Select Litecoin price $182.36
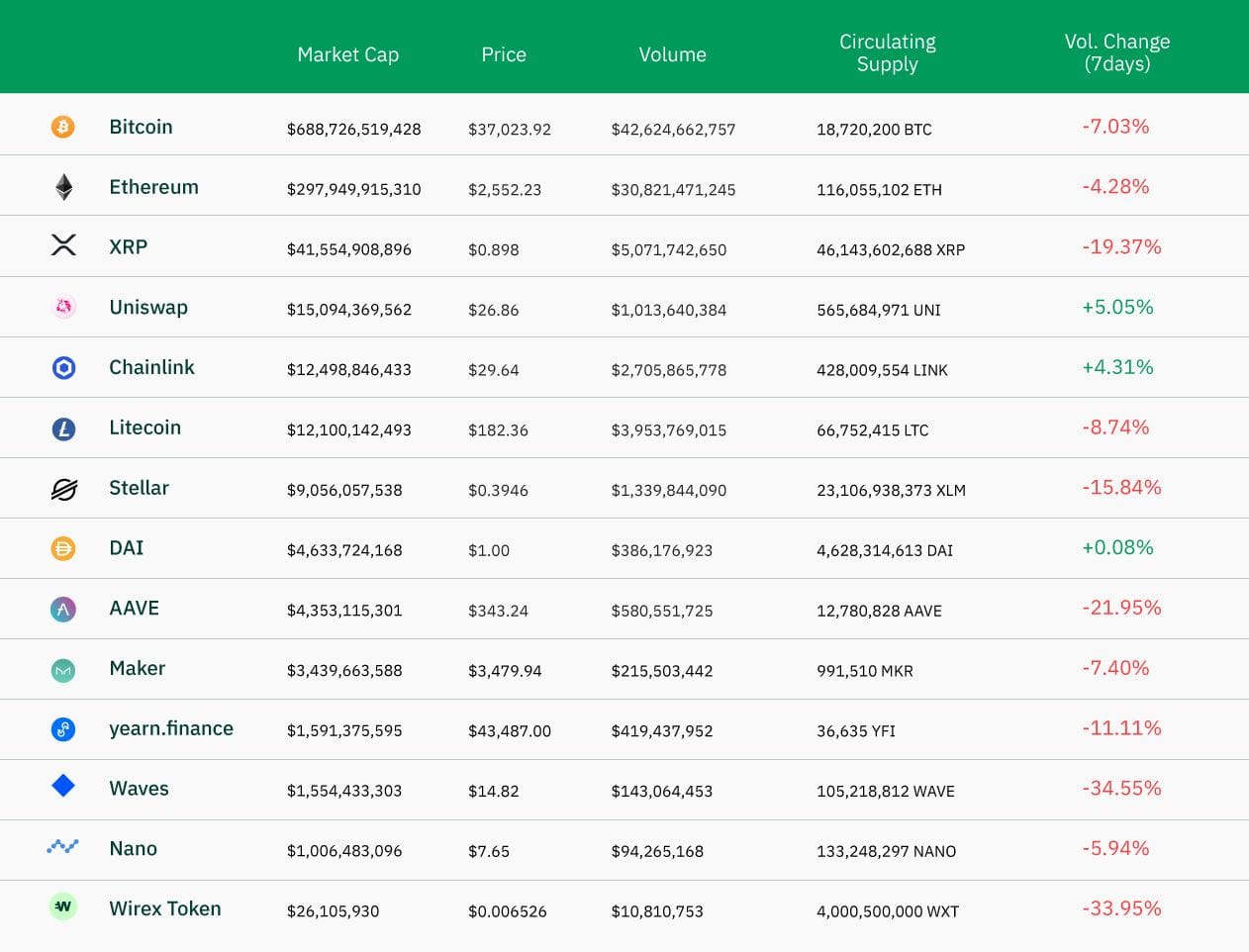 pos(498,430)
